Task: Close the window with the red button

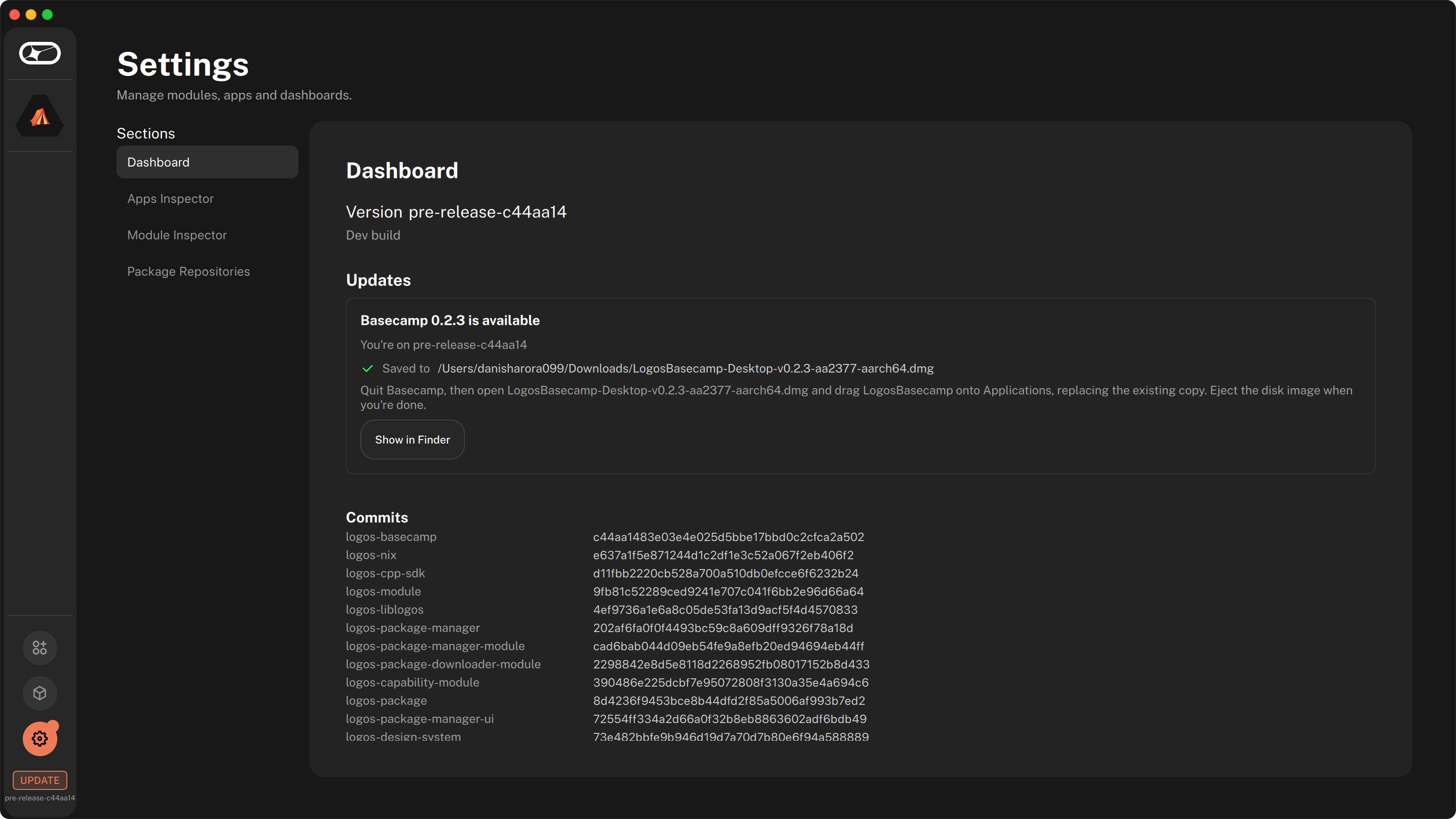Action: (15, 15)
